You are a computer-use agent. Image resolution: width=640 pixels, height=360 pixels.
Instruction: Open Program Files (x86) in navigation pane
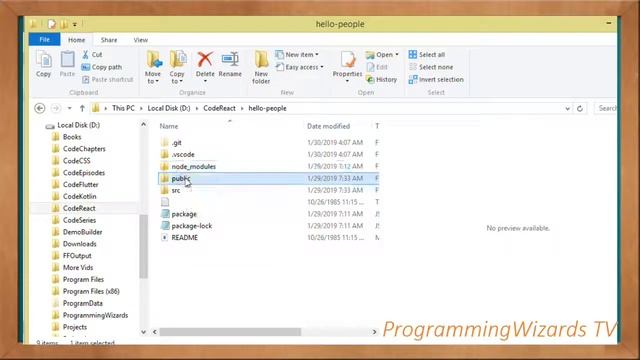[91, 291]
